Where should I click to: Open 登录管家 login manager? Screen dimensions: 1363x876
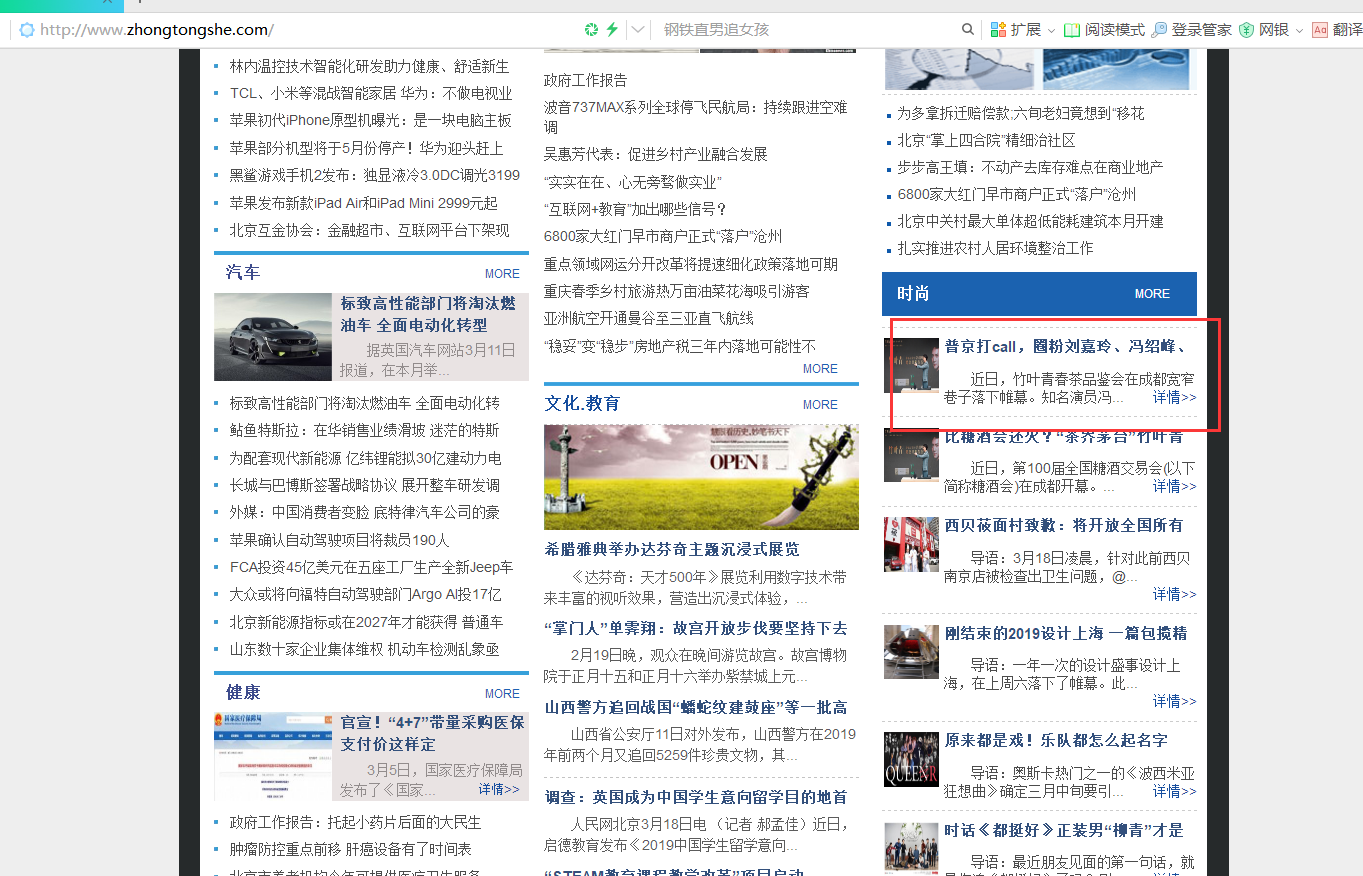click(1191, 29)
